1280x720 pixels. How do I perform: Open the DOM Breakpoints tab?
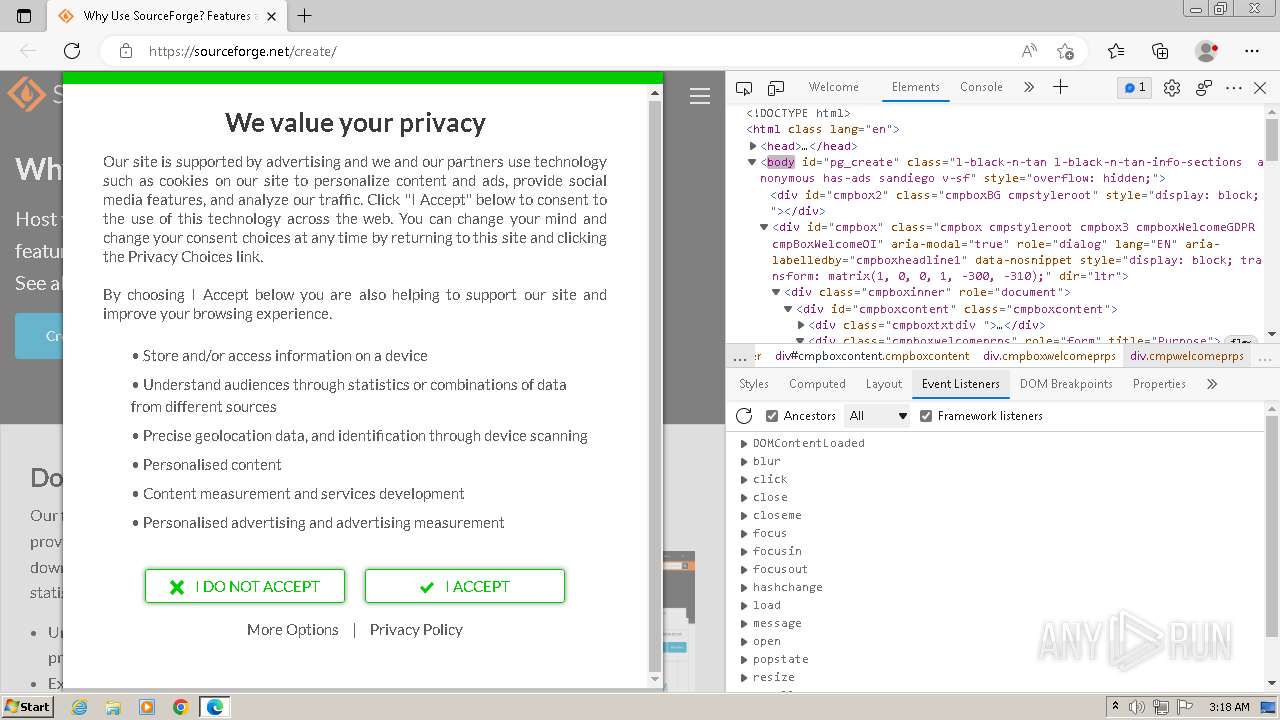click(x=1066, y=384)
